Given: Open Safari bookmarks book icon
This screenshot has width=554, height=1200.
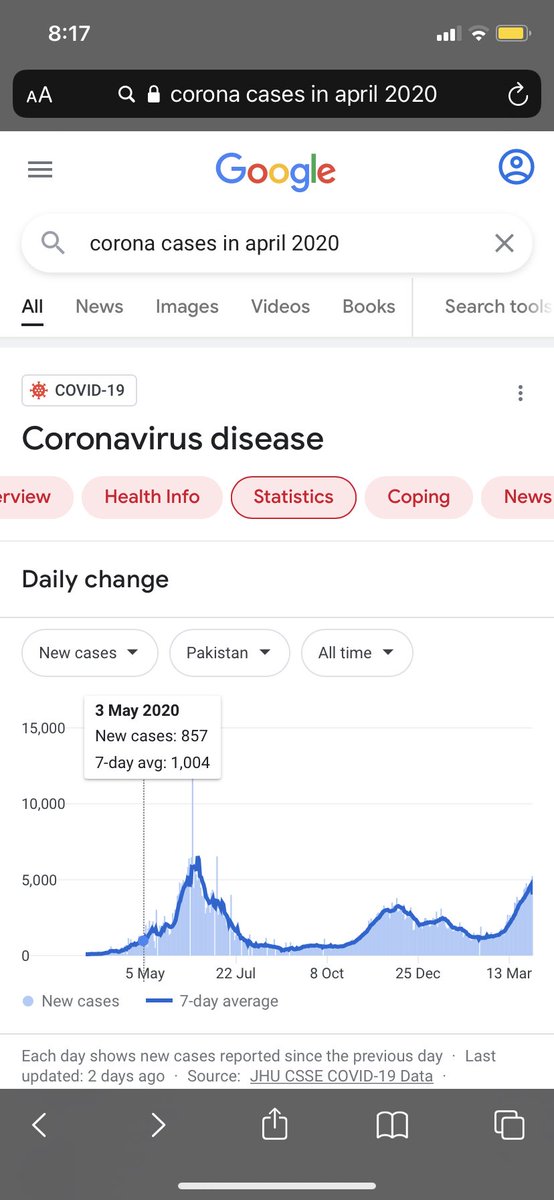Looking at the screenshot, I should tap(392, 1126).
